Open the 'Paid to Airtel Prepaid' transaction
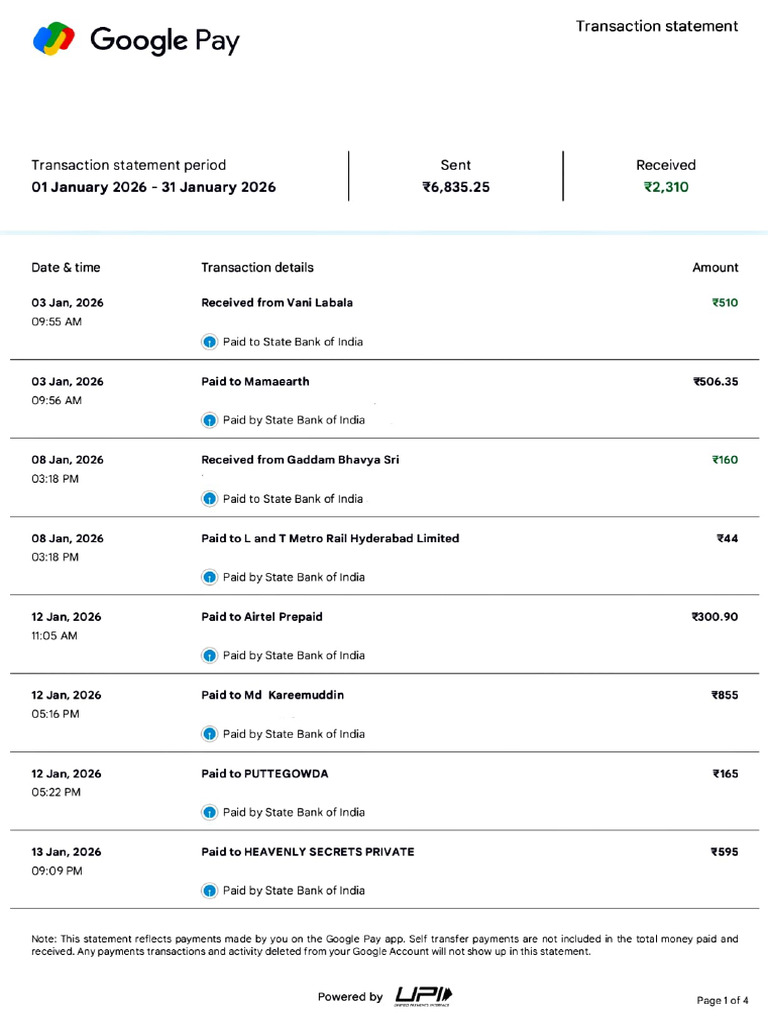Screen dimensions: 768x1024 (262, 617)
